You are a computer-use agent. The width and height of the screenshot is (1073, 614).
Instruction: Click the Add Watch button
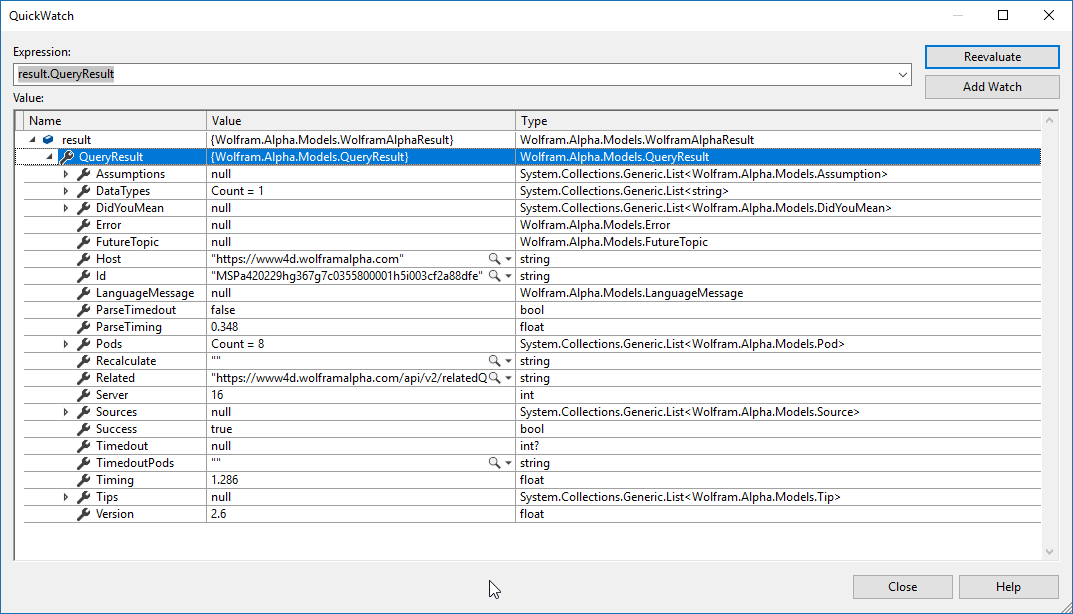pos(992,87)
